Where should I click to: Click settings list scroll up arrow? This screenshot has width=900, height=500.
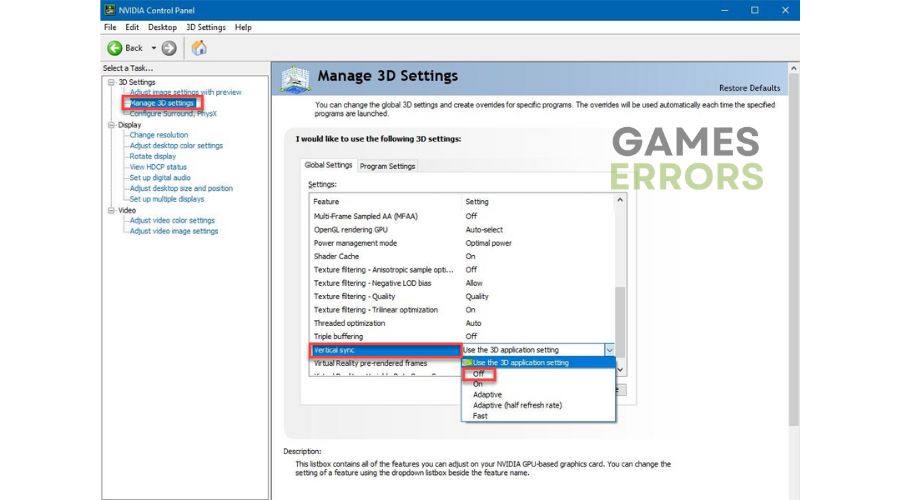tap(620, 200)
